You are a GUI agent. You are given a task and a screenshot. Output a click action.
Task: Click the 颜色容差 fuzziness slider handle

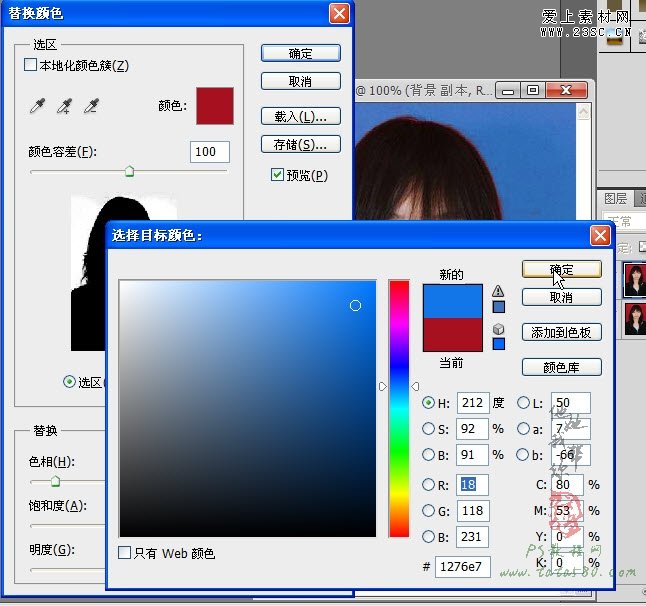pos(129,172)
